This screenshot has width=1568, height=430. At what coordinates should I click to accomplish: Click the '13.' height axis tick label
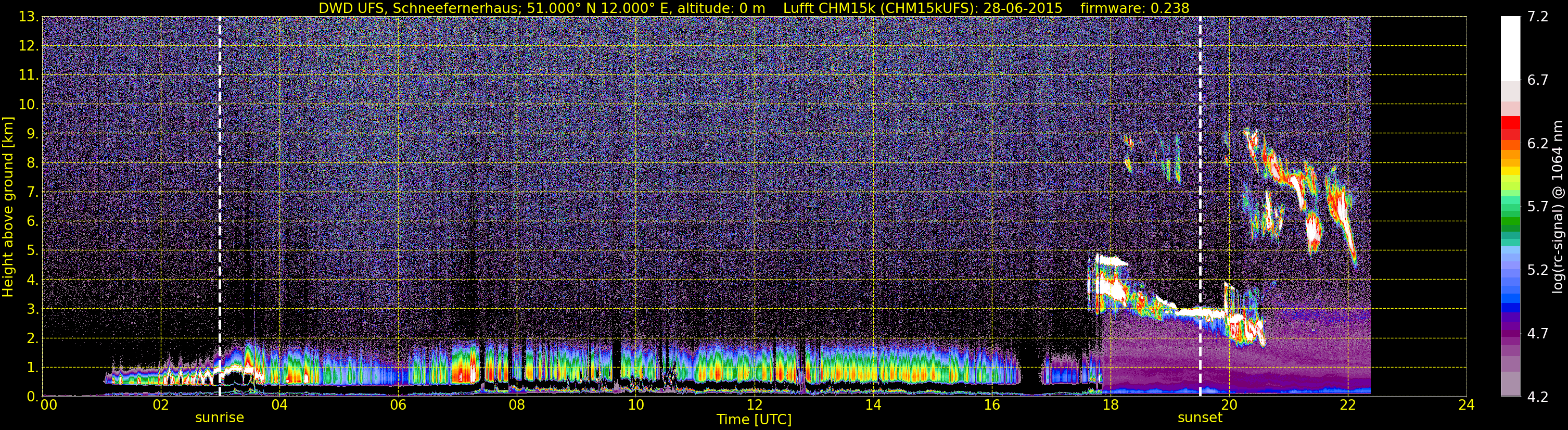[x=29, y=17]
